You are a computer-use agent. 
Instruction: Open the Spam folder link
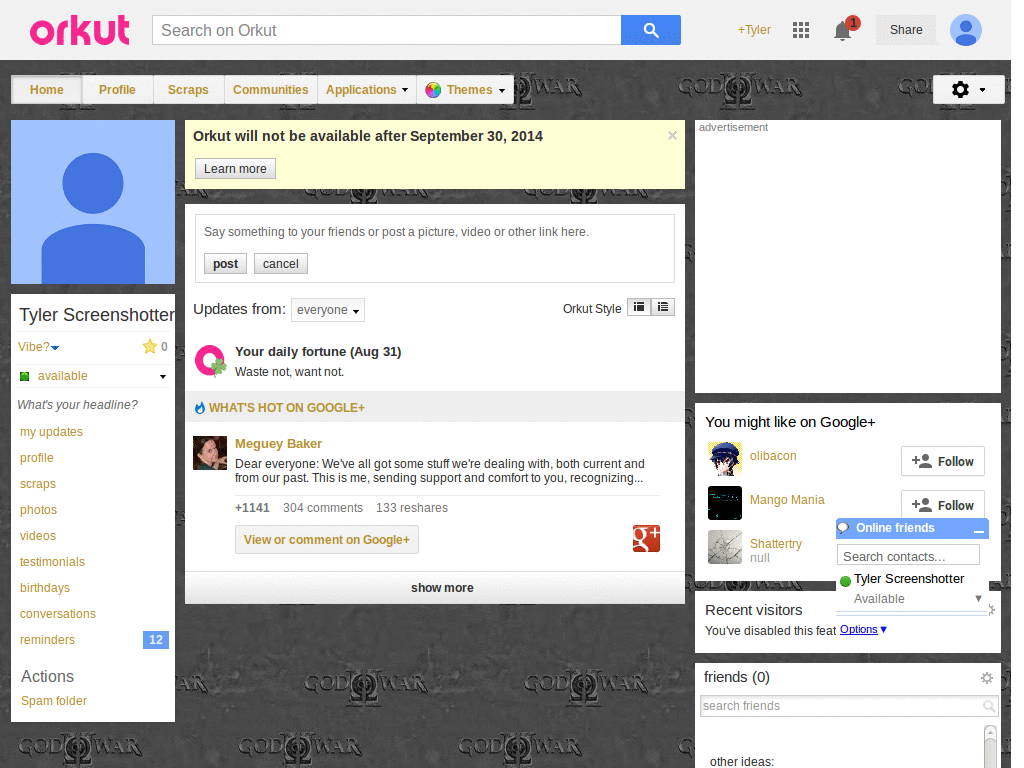pyautogui.click(x=54, y=701)
